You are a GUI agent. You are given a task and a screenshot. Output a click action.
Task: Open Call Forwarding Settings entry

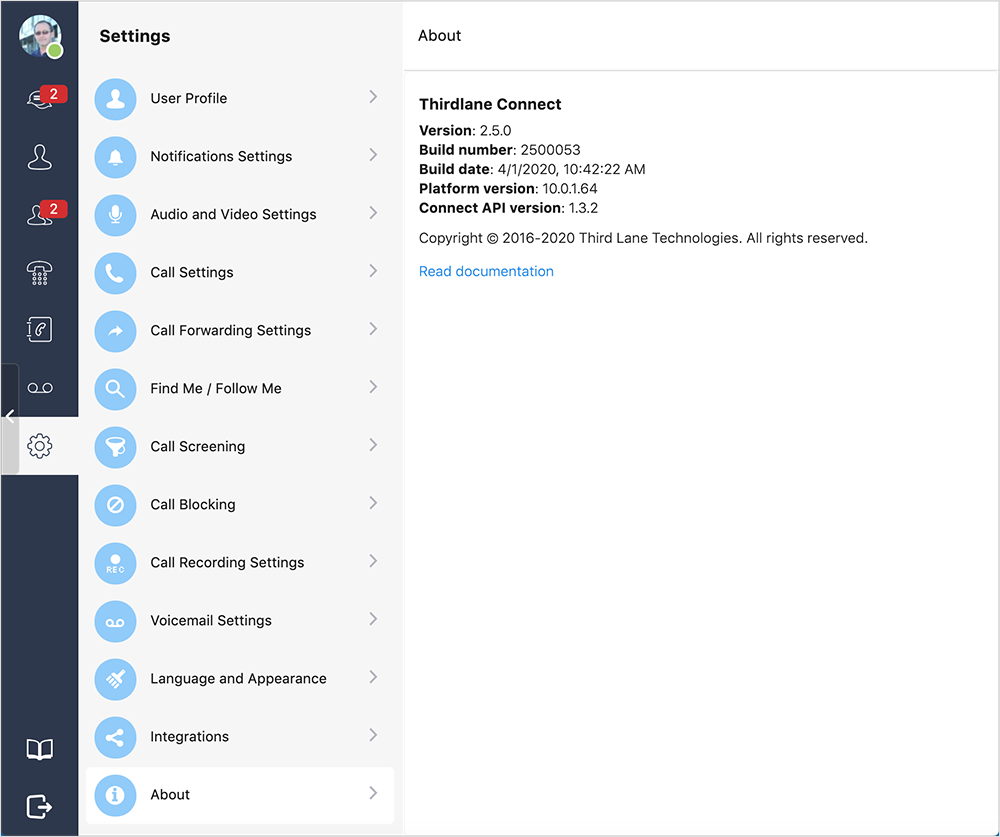point(230,330)
